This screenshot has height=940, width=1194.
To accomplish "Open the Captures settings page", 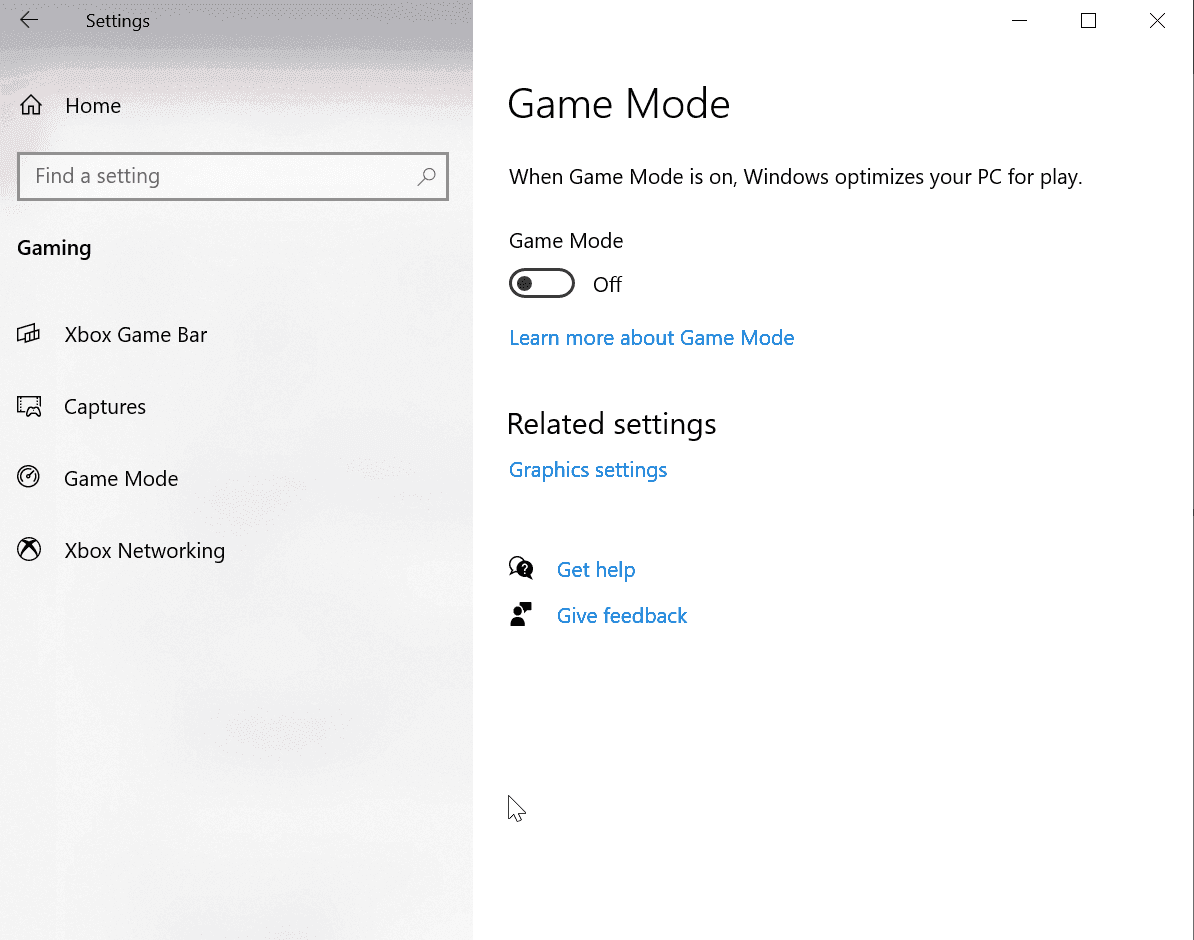I will click(105, 407).
